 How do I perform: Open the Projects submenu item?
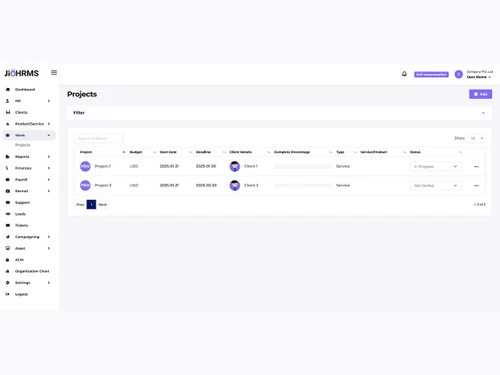point(23,145)
